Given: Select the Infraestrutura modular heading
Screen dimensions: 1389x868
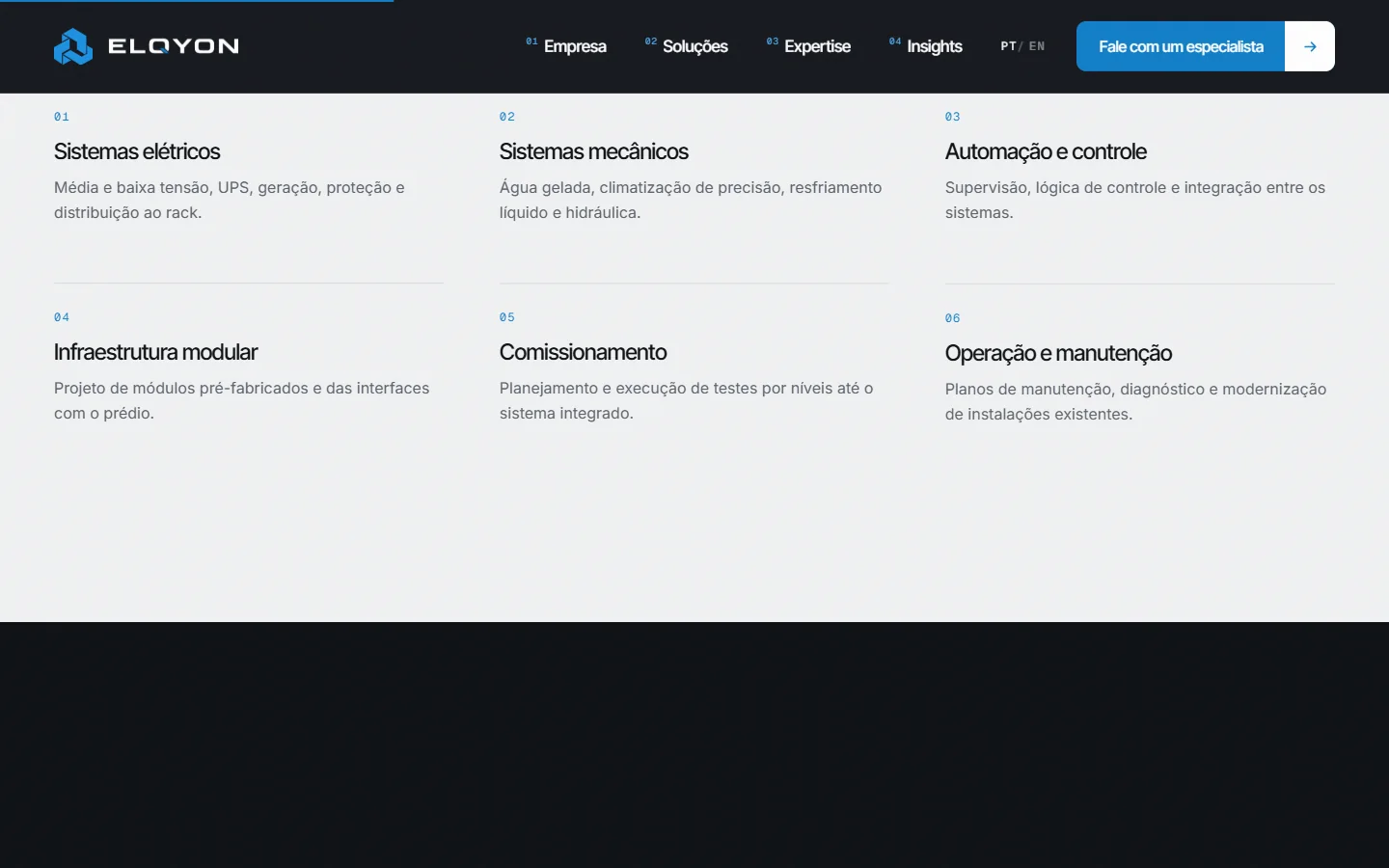Looking at the screenshot, I should coord(155,352).
